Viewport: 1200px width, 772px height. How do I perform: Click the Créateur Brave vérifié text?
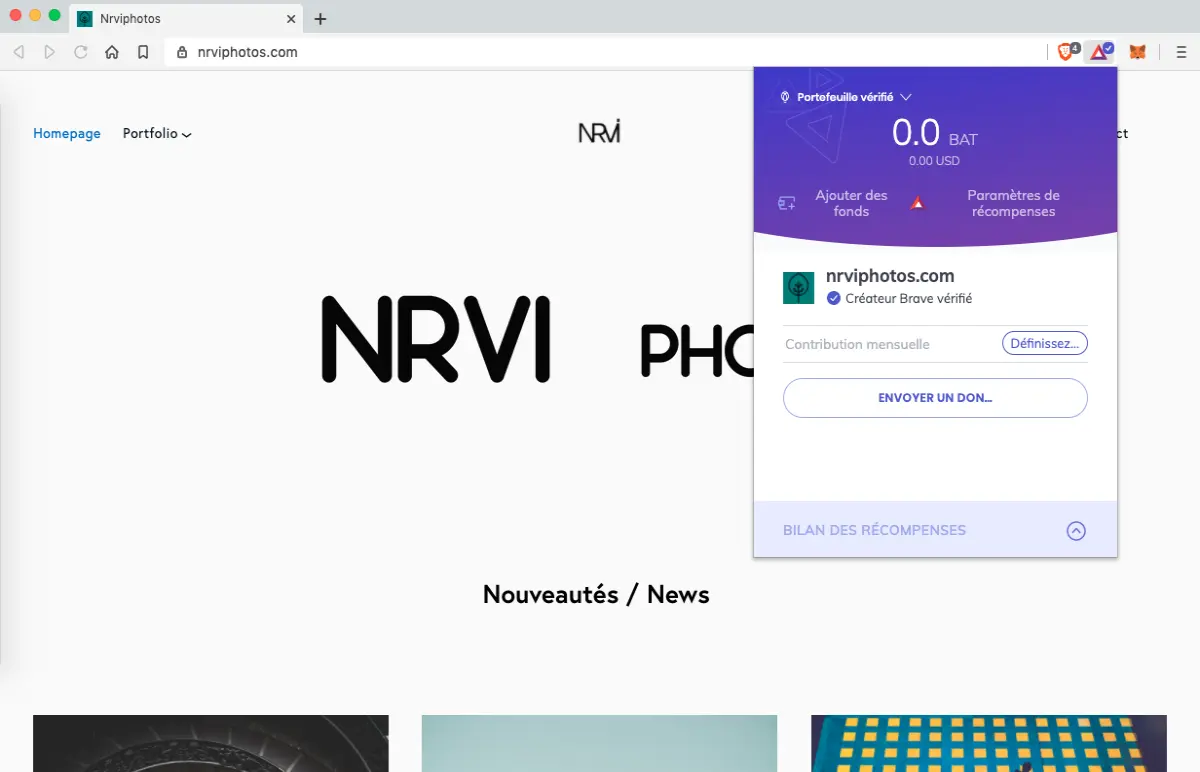click(x=909, y=298)
